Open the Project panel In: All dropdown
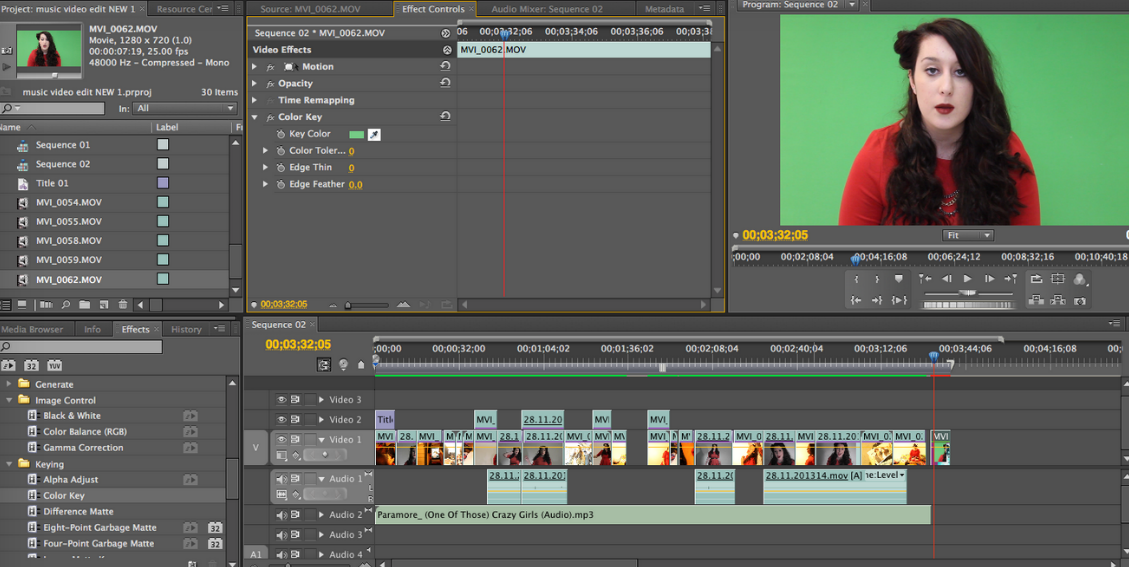The image size is (1129, 567). click(186, 108)
